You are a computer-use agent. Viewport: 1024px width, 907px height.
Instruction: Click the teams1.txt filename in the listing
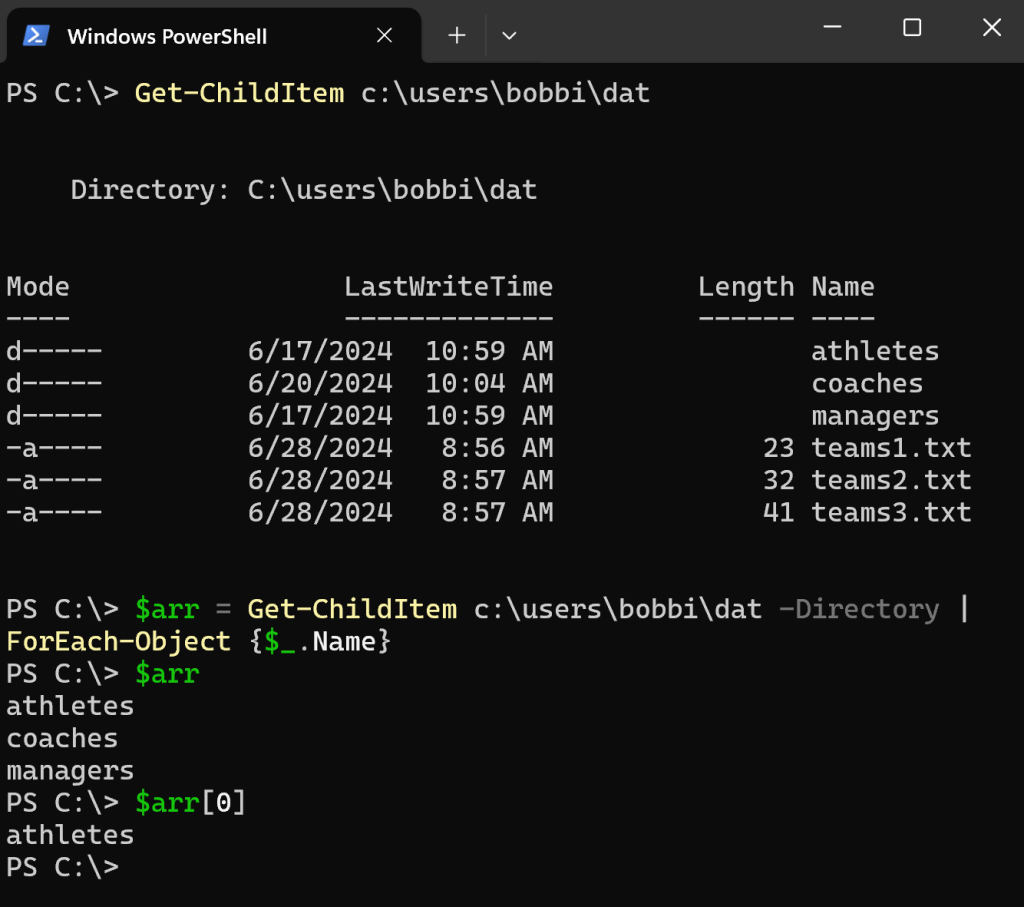tap(890, 447)
